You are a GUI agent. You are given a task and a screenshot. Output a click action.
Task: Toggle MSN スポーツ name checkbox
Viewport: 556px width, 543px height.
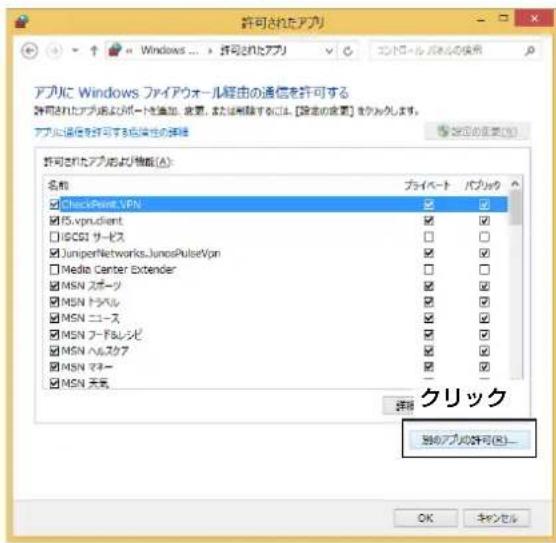54,286
